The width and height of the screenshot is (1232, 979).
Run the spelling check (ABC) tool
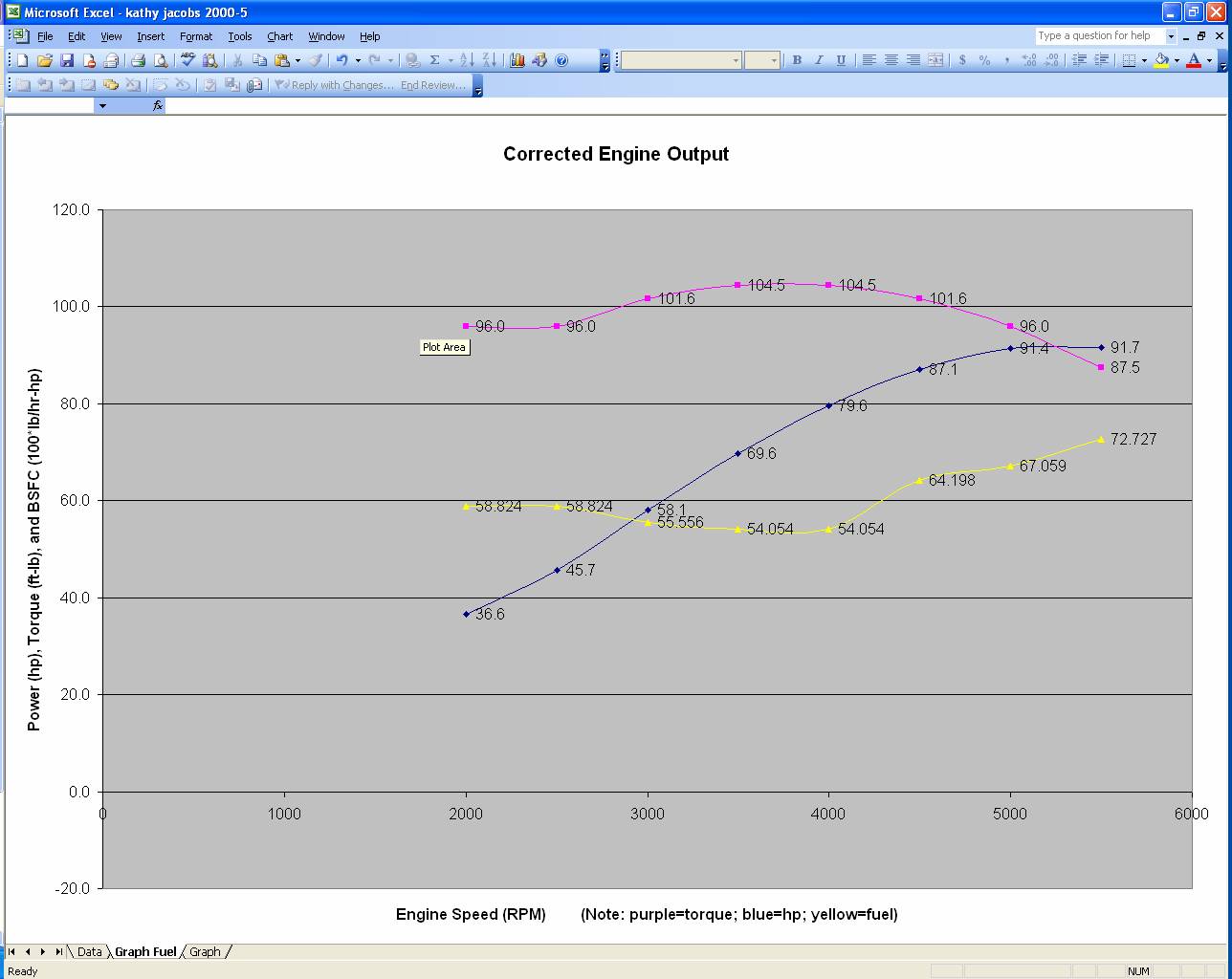(x=187, y=60)
